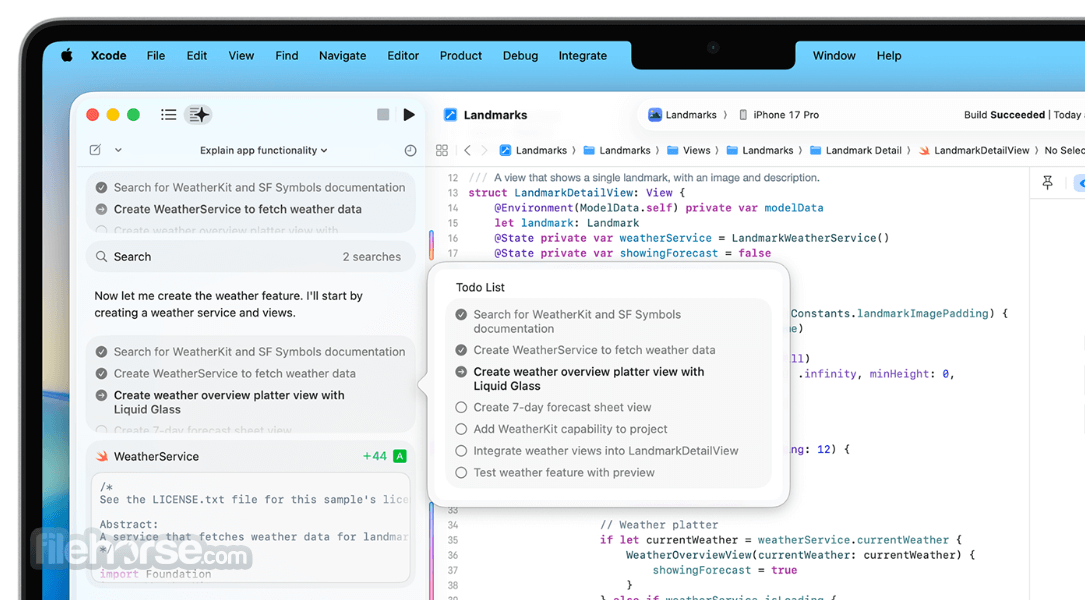1085x600 pixels.
Task: Select LandmarkDetailView file in breadcrumb
Action: pyautogui.click(x=974, y=150)
